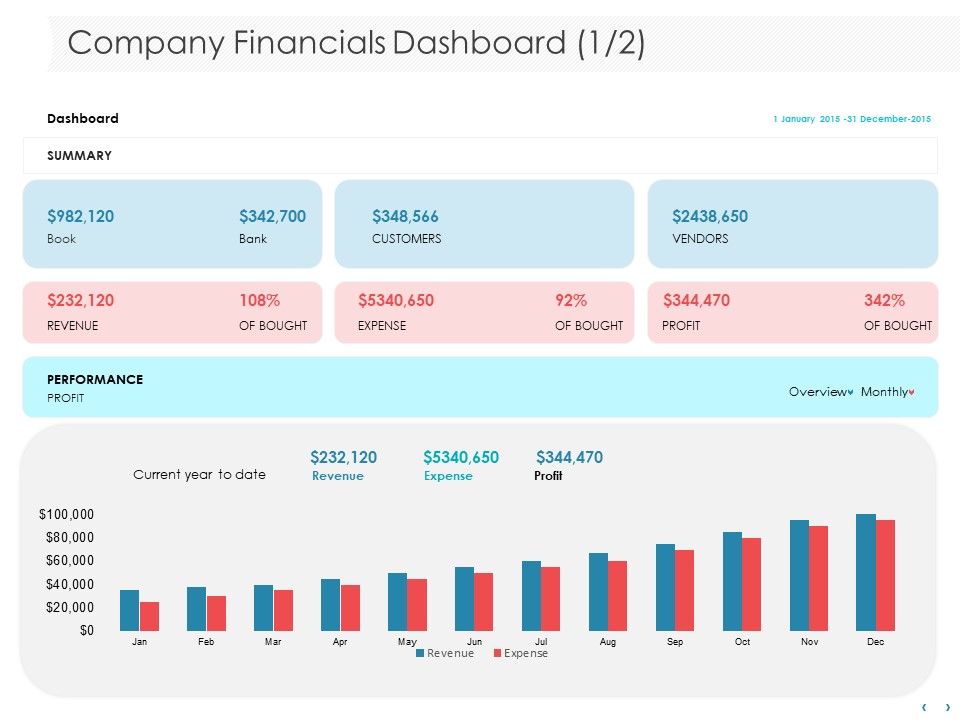Click the May expense bar

pos(417,605)
